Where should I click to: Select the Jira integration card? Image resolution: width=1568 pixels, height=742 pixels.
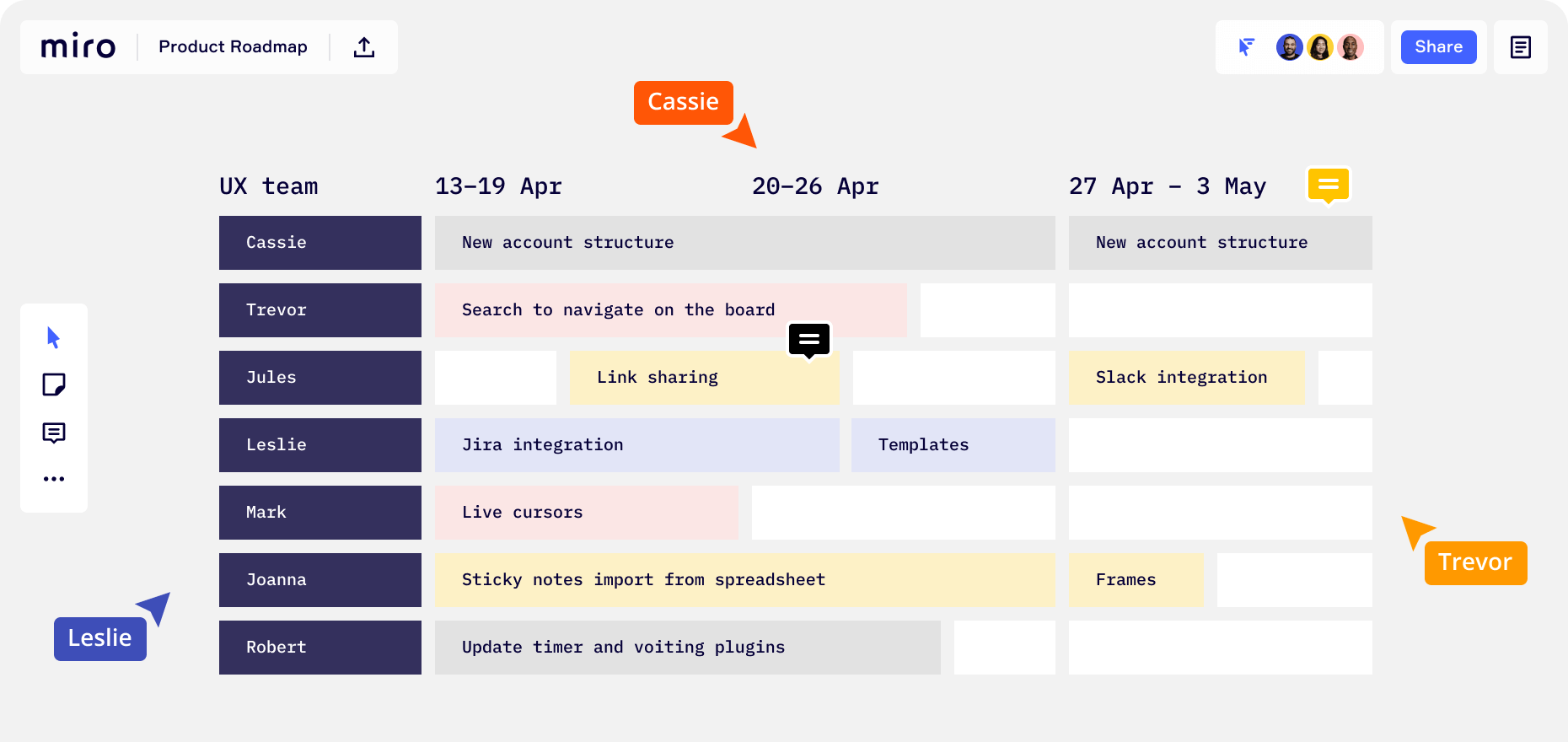coord(637,445)
